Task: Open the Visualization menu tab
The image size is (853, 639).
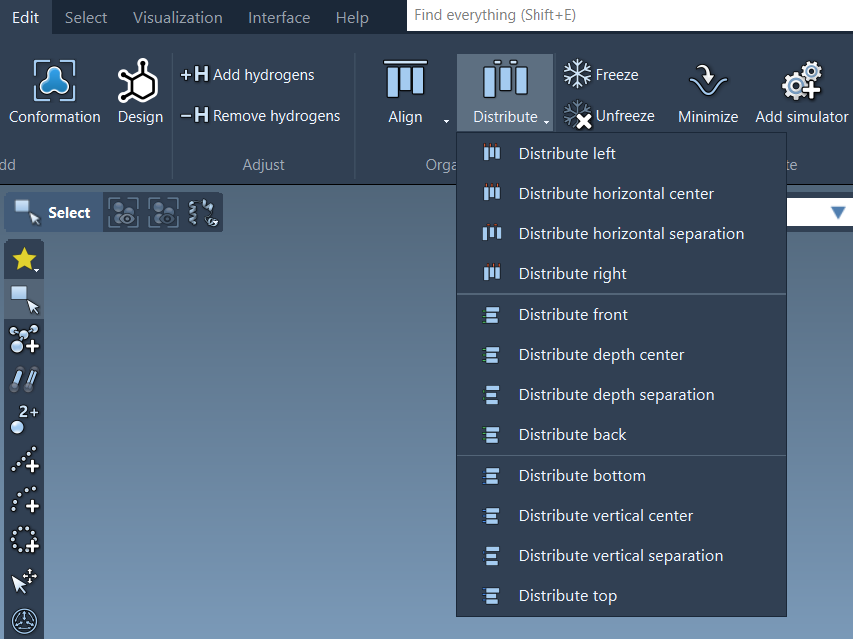Action: click(178, 17)
